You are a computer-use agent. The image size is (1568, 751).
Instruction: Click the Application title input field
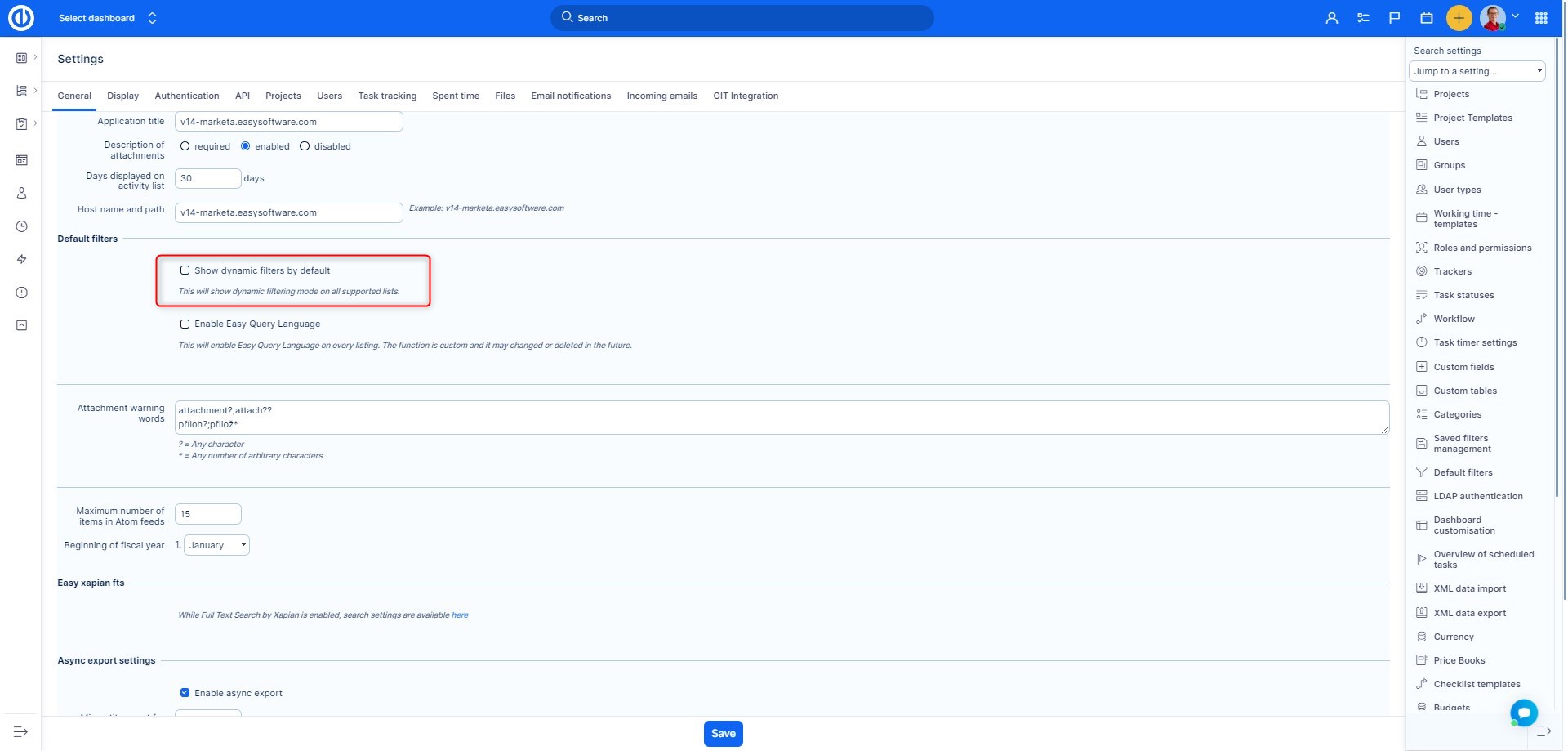tap(288, 122)
